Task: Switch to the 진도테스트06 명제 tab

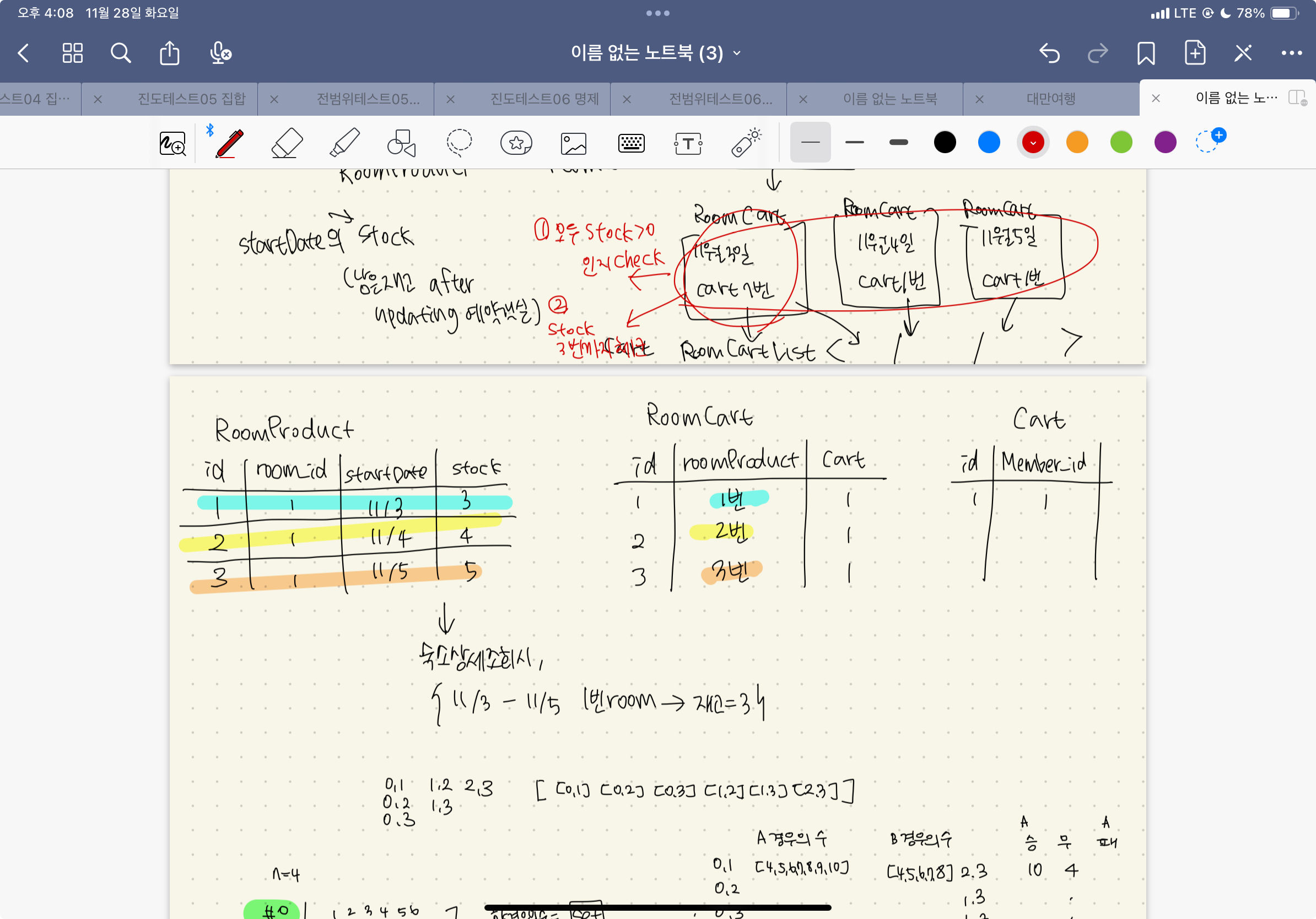Action: (544, 99)
